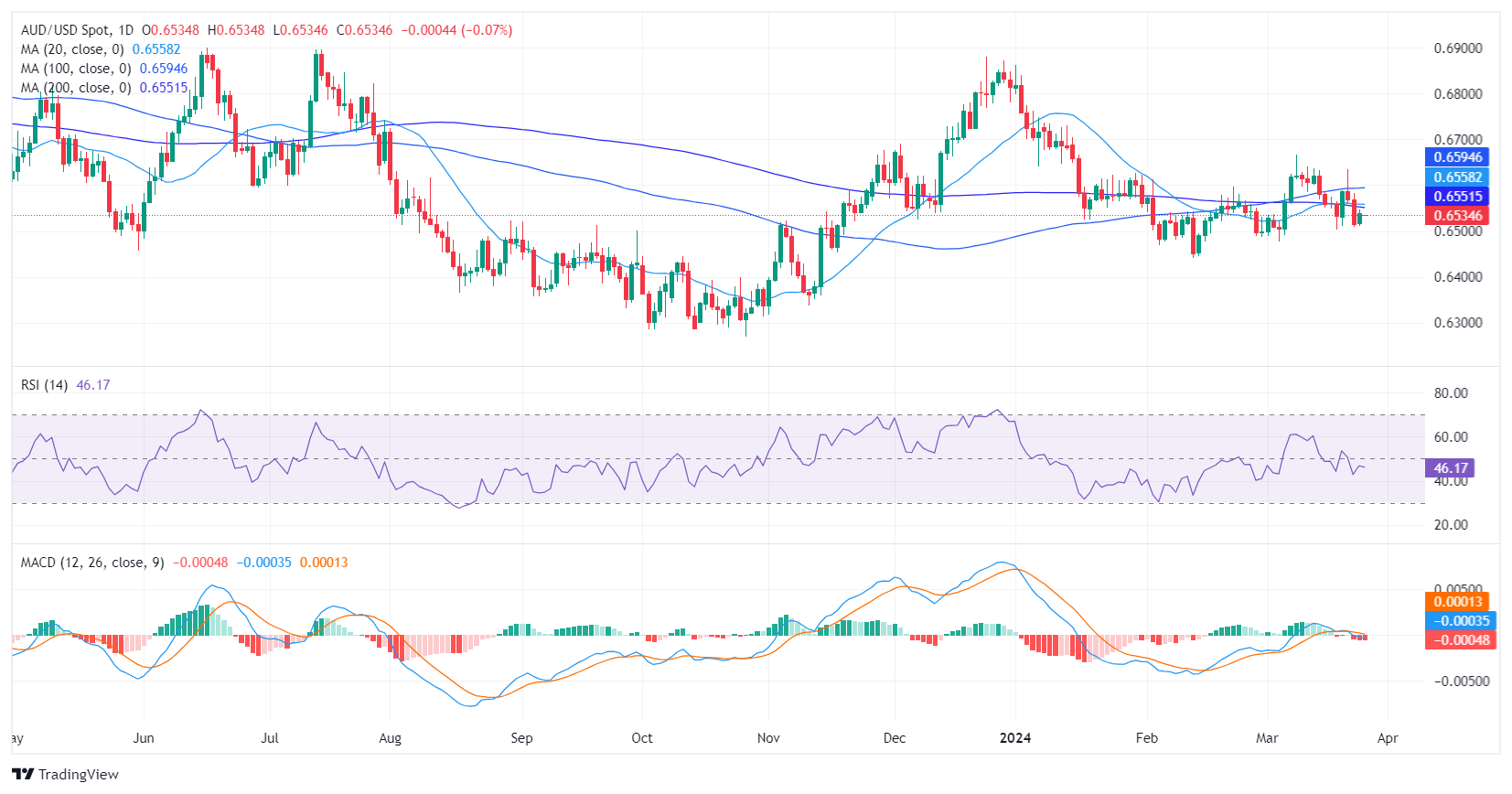Click the purple 46.17 RSI value tag

pyautogui.click(x=1450, y=468)
